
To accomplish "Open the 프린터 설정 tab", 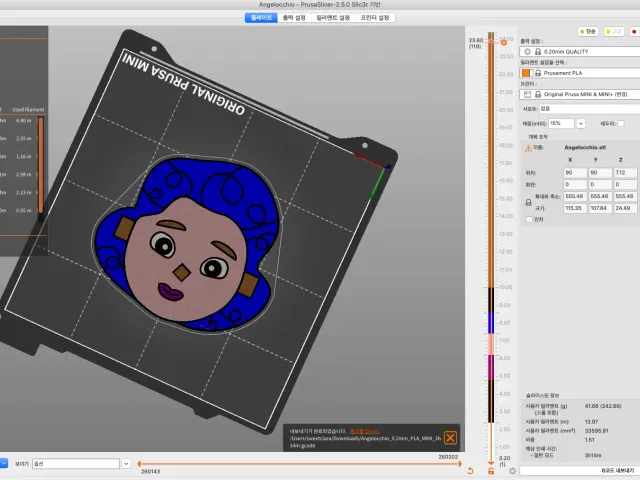I will pyautogui.click(x=375, y=18).
